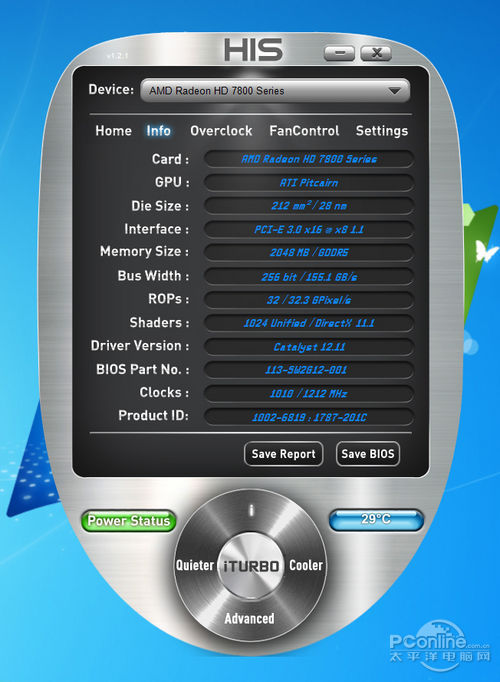This screenshot has height=682, width=500.
Task: Click the info 'i' icon on the dial
Action: point(251,510)
